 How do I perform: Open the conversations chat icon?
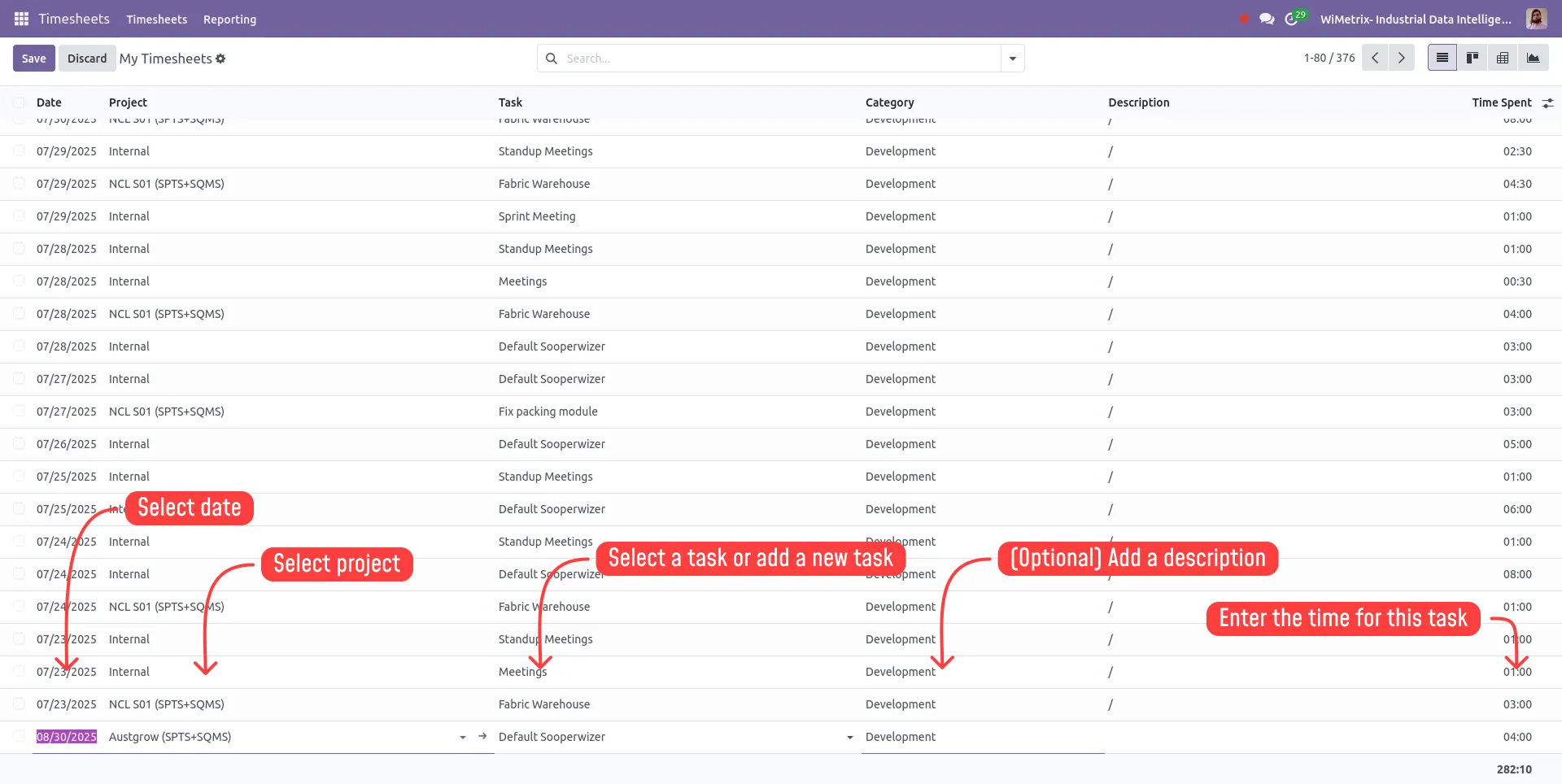1267,19
